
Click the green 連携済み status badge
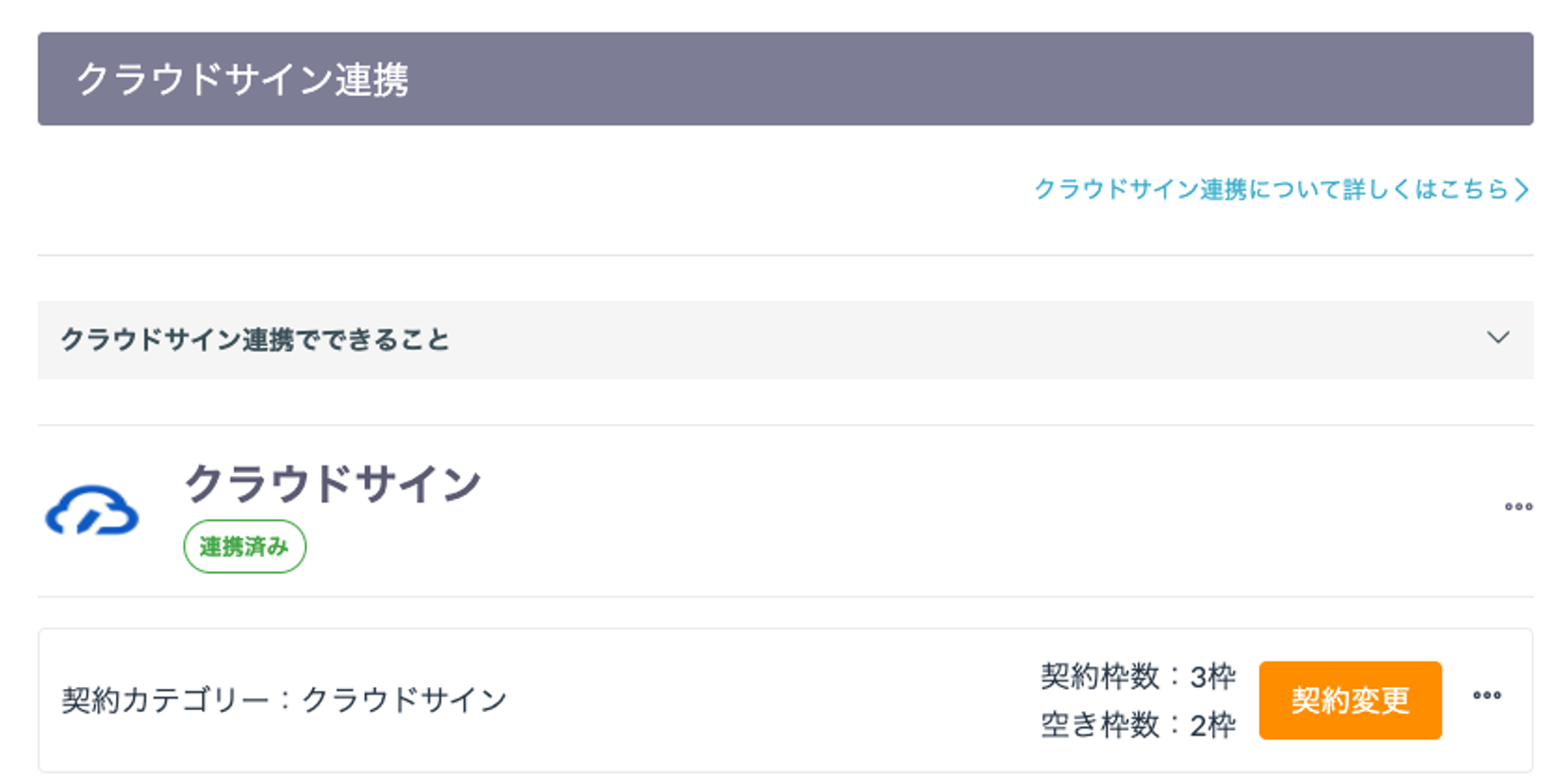tap(244, 546)
